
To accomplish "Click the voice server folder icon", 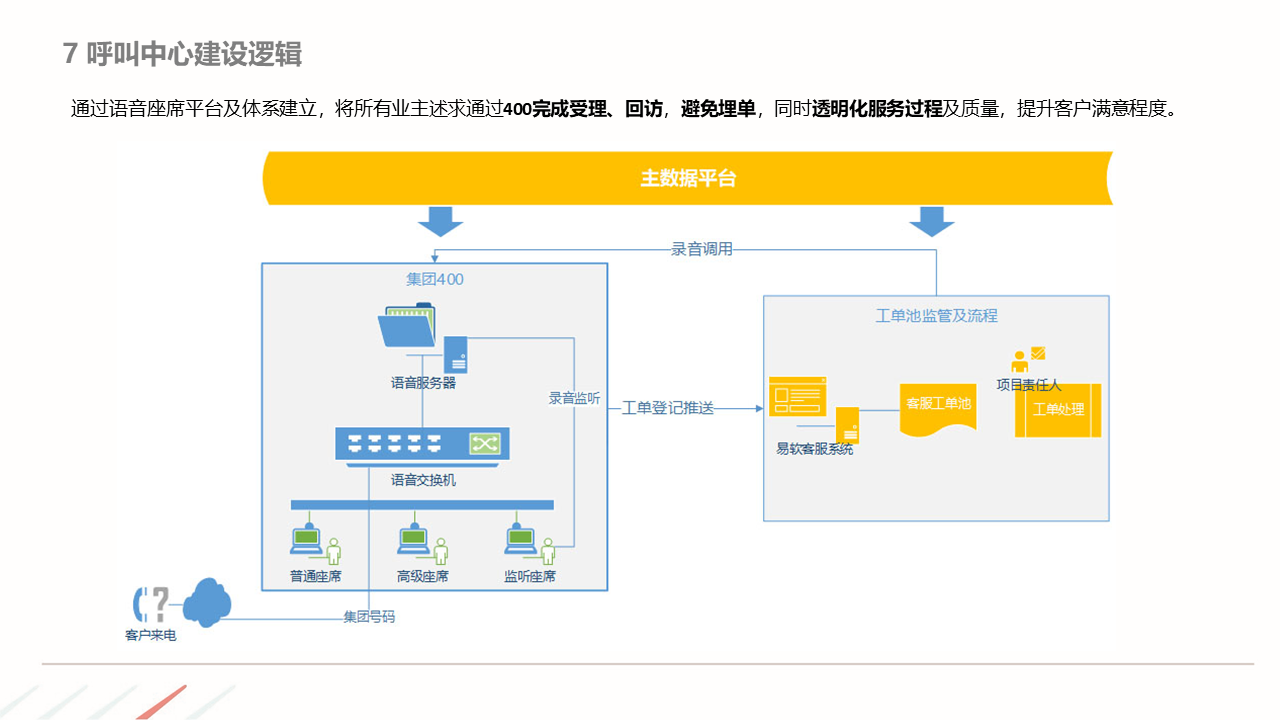I will 410,327.
